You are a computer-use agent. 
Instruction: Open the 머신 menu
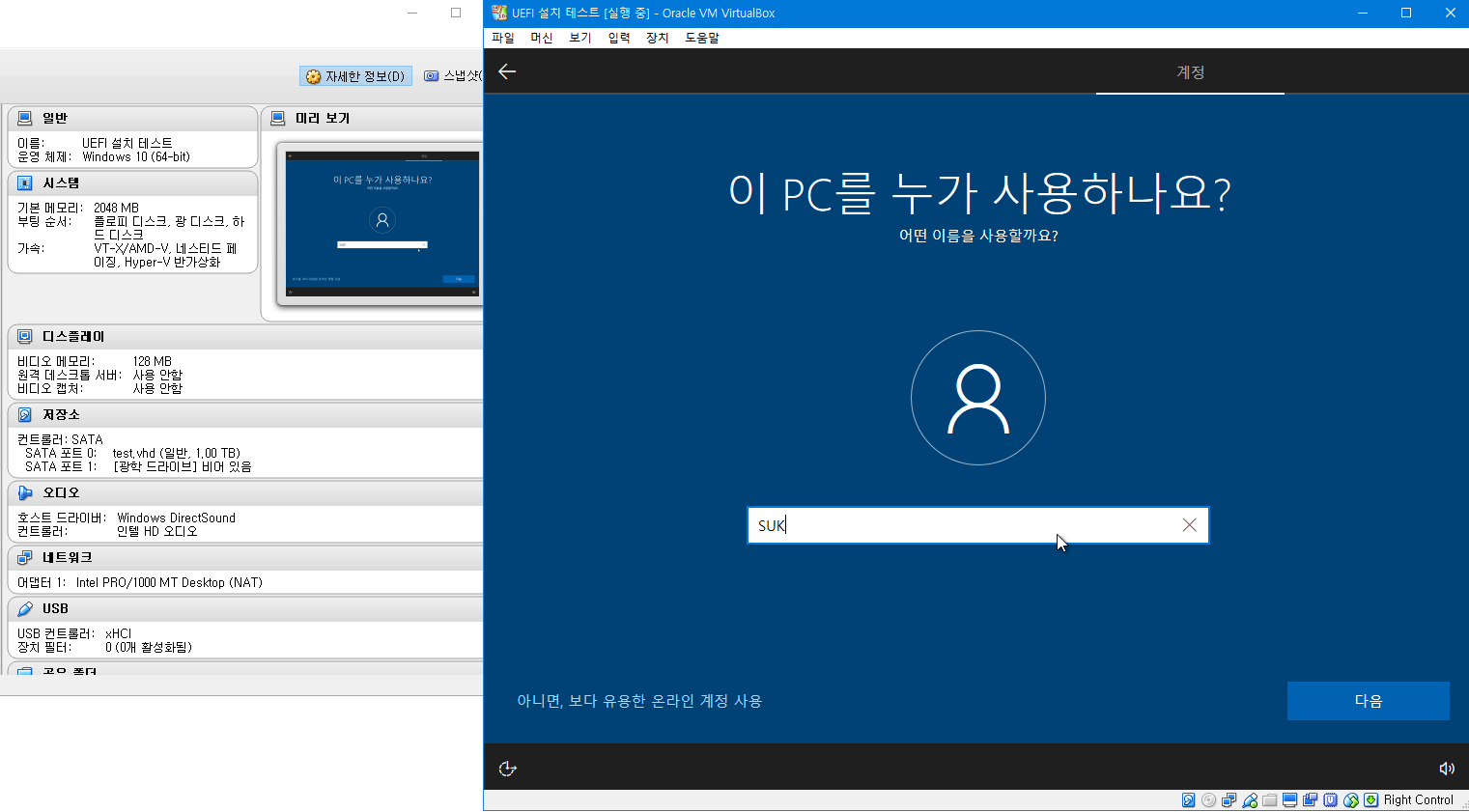(542, 38)
